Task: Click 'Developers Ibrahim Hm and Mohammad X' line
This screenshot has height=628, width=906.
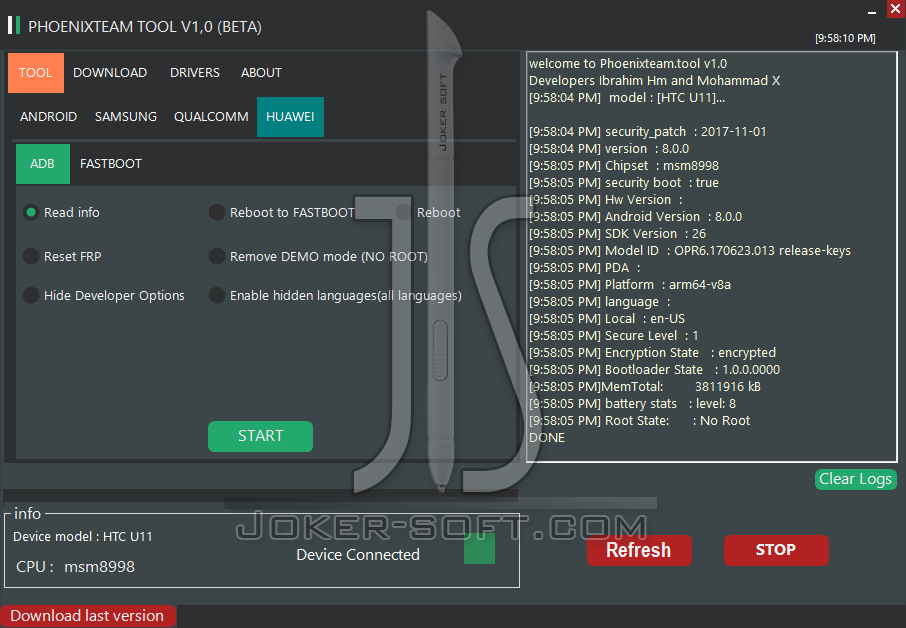Action: pos(655,81)
